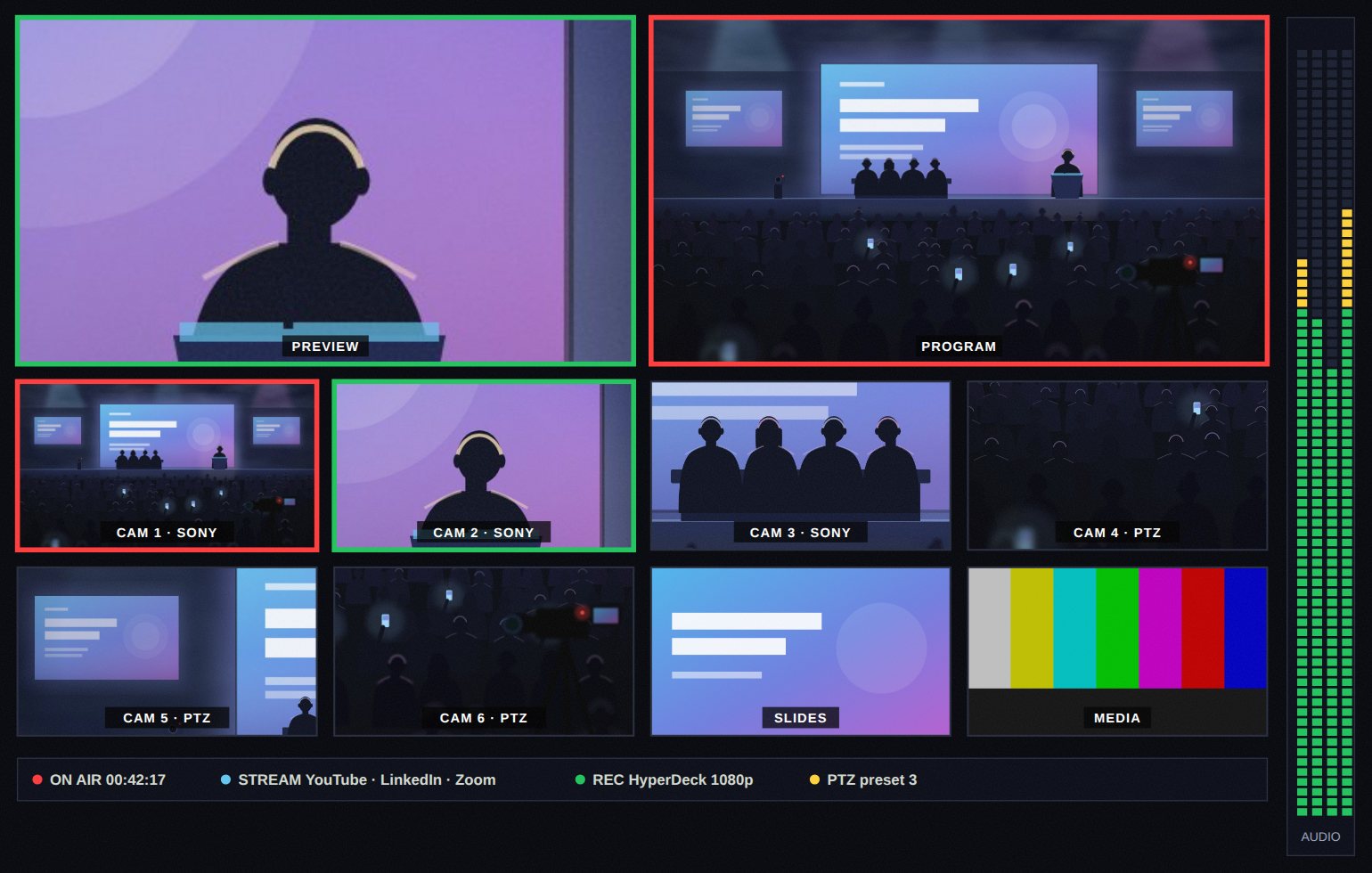Click the PREVIEW label badge

pyautogui.click(x=325, y=347)
